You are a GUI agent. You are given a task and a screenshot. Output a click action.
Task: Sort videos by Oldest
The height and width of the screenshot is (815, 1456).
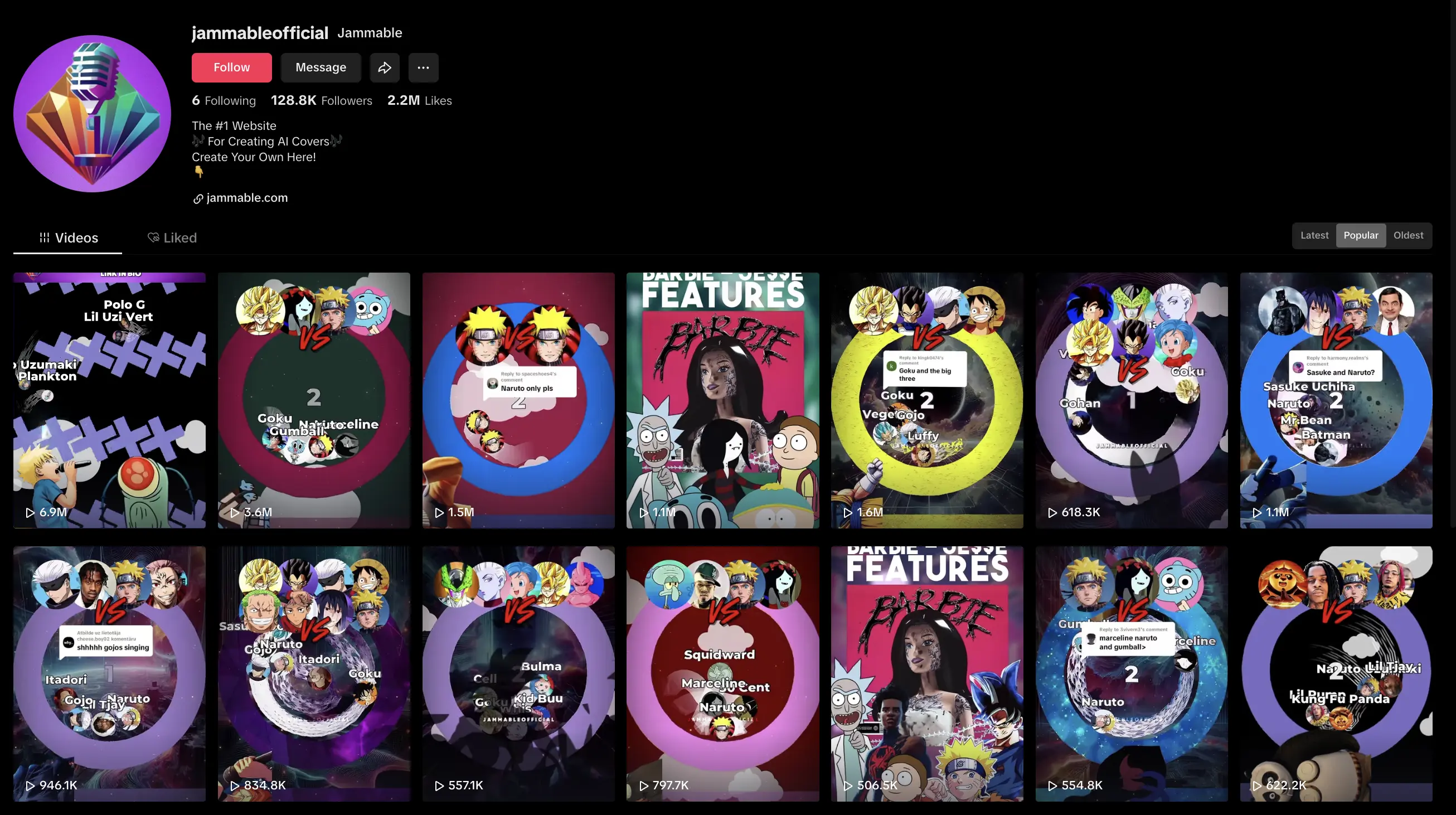tap(1408, 236)
